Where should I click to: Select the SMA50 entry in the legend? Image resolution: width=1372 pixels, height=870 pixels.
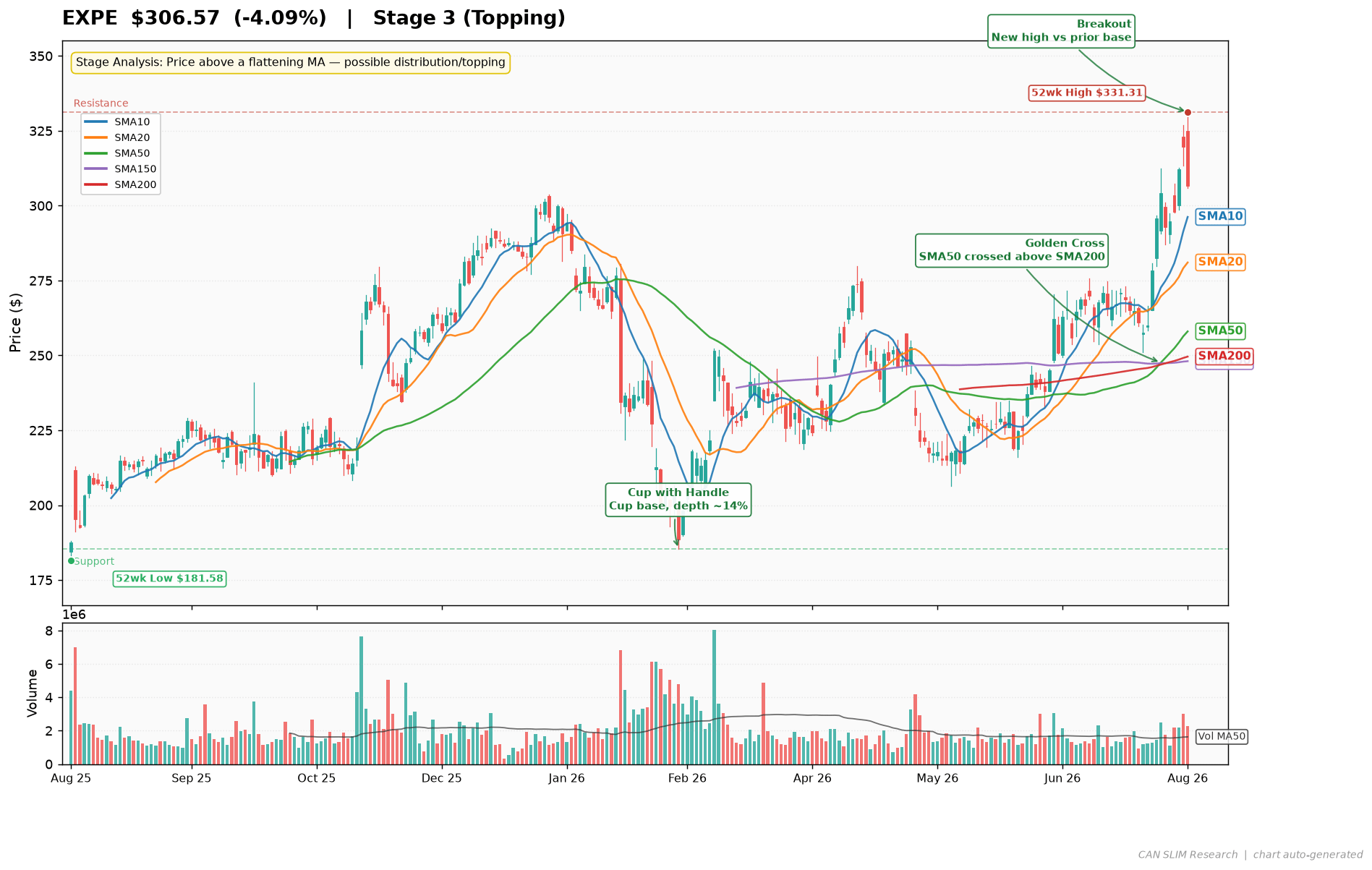[120, 153]
